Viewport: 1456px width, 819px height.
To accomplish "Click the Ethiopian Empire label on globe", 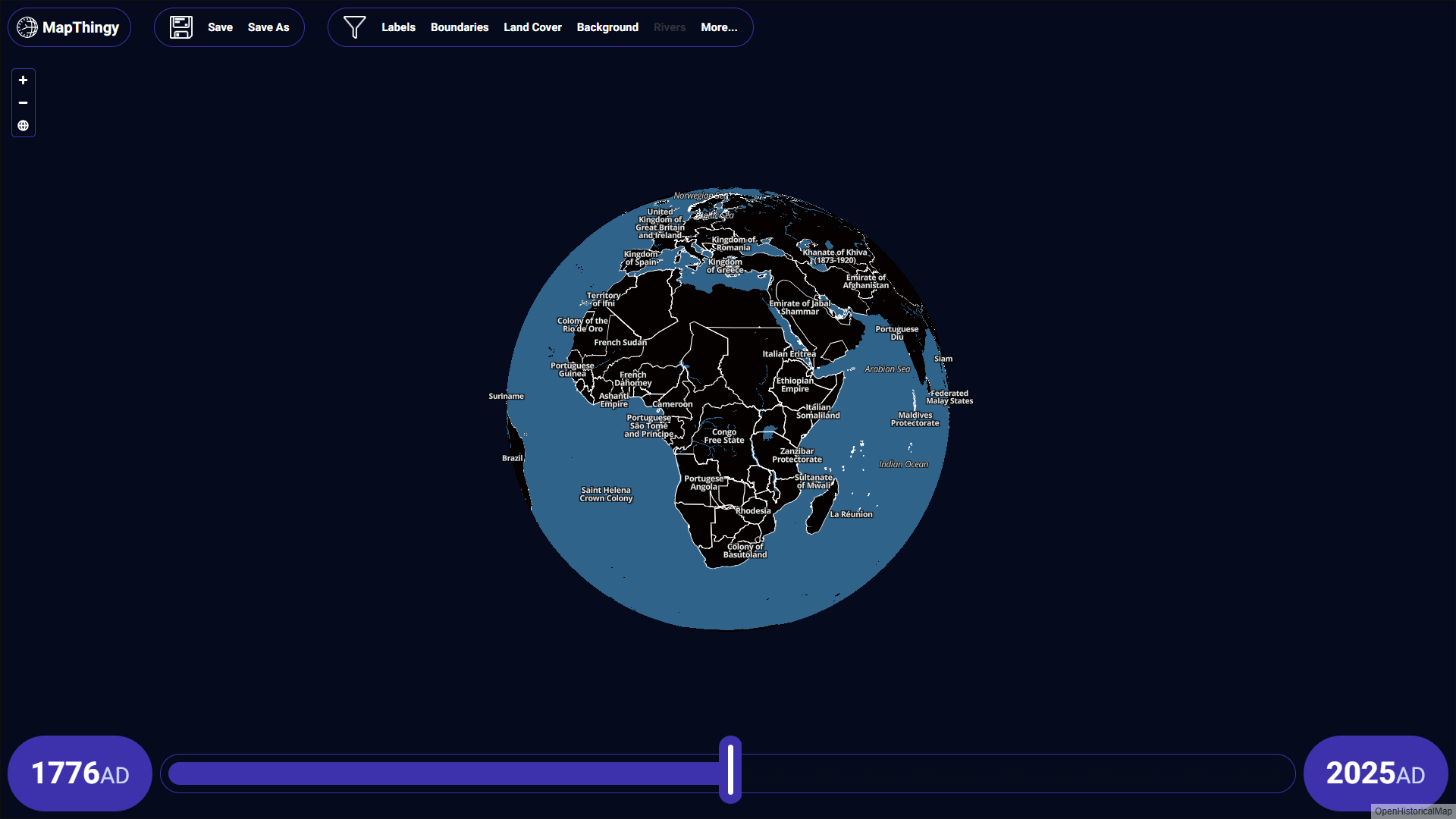I will coord(795,385).
